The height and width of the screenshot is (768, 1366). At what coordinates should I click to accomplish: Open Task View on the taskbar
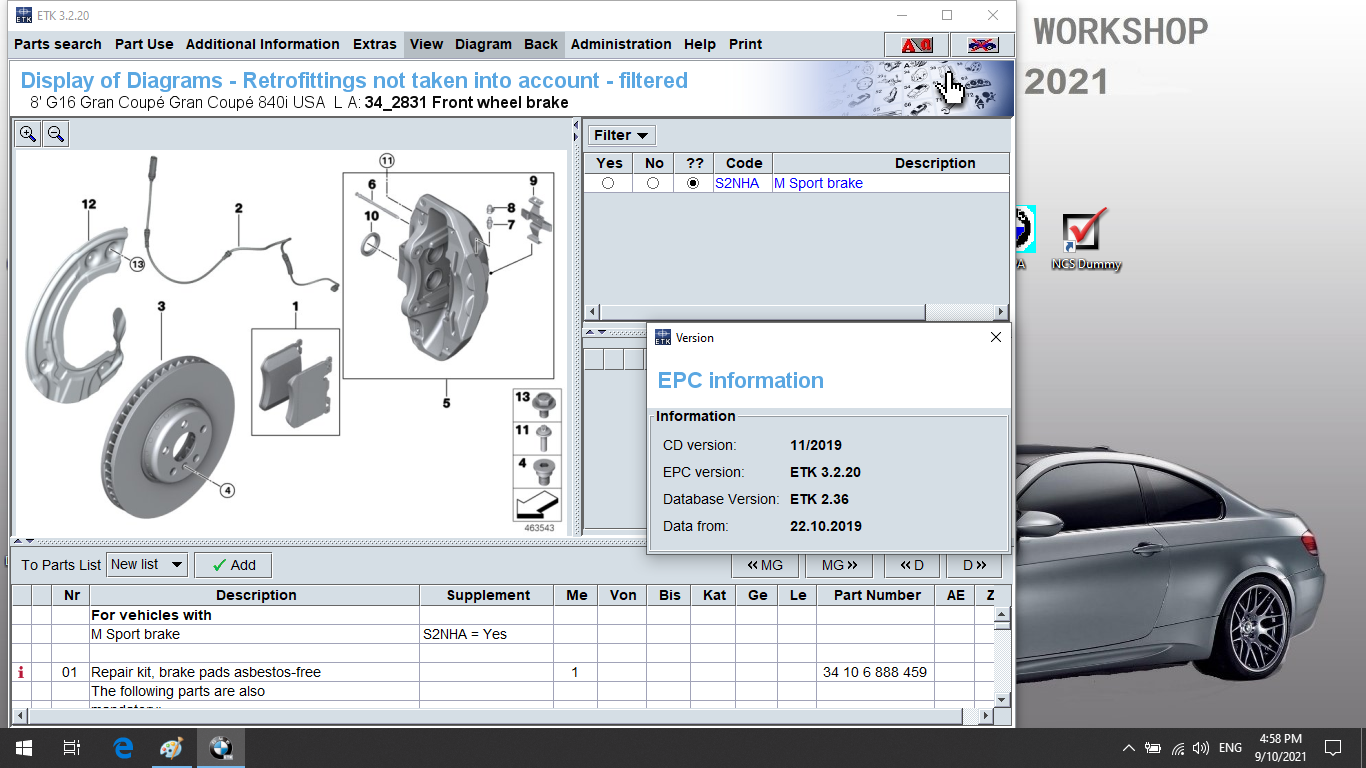click(72, 748)
